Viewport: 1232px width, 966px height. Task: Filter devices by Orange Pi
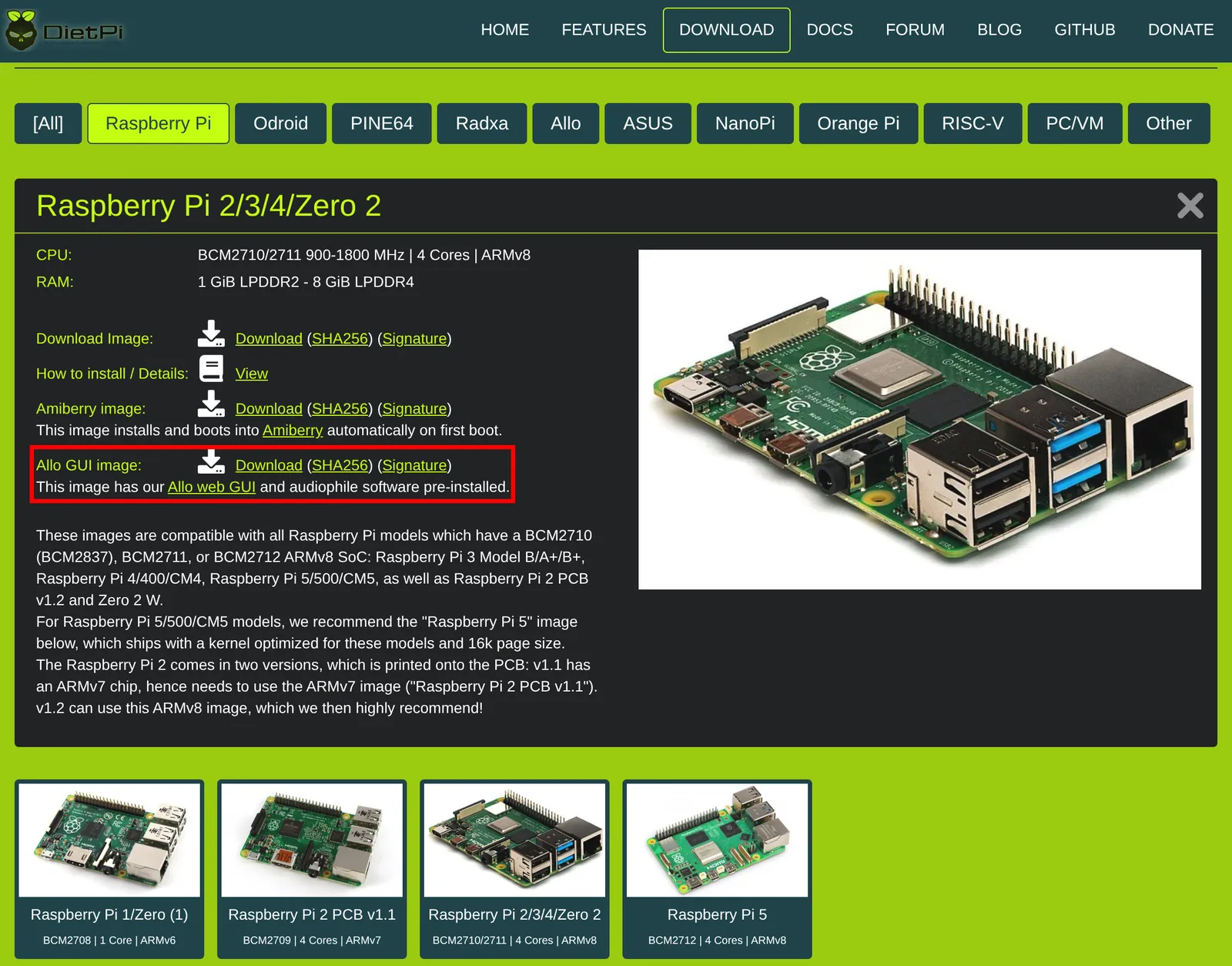coord(858,123)
